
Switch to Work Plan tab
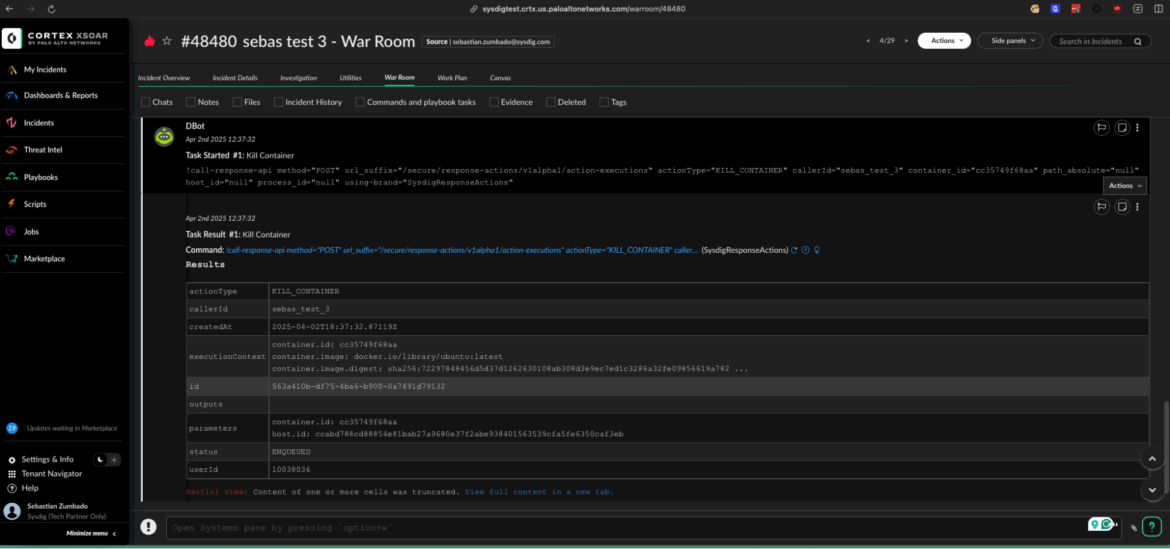click(452, 78)
